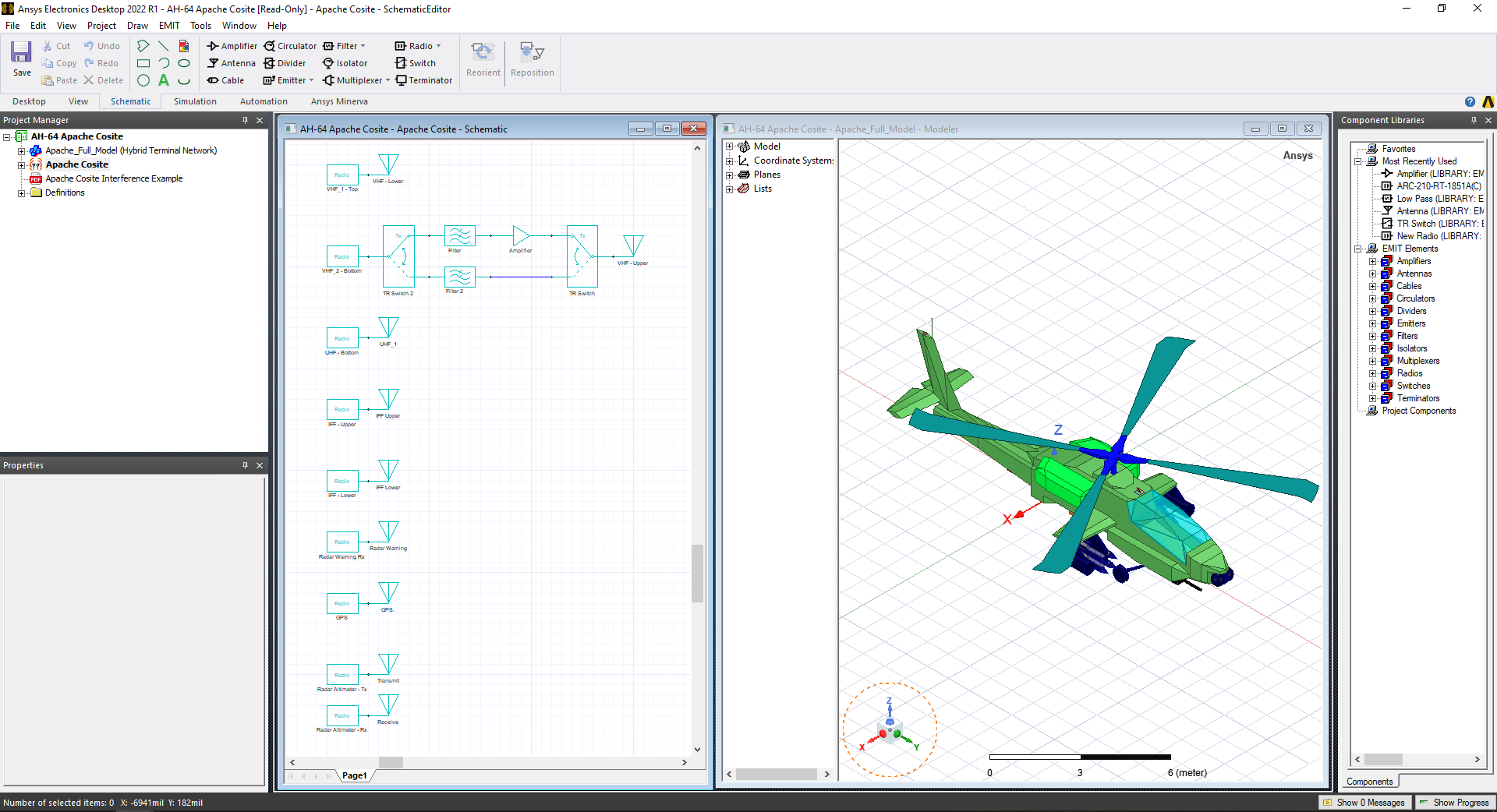Click Show Progress button
This screenshot has height=812, width=1497.
click(x=1454, y=803)
